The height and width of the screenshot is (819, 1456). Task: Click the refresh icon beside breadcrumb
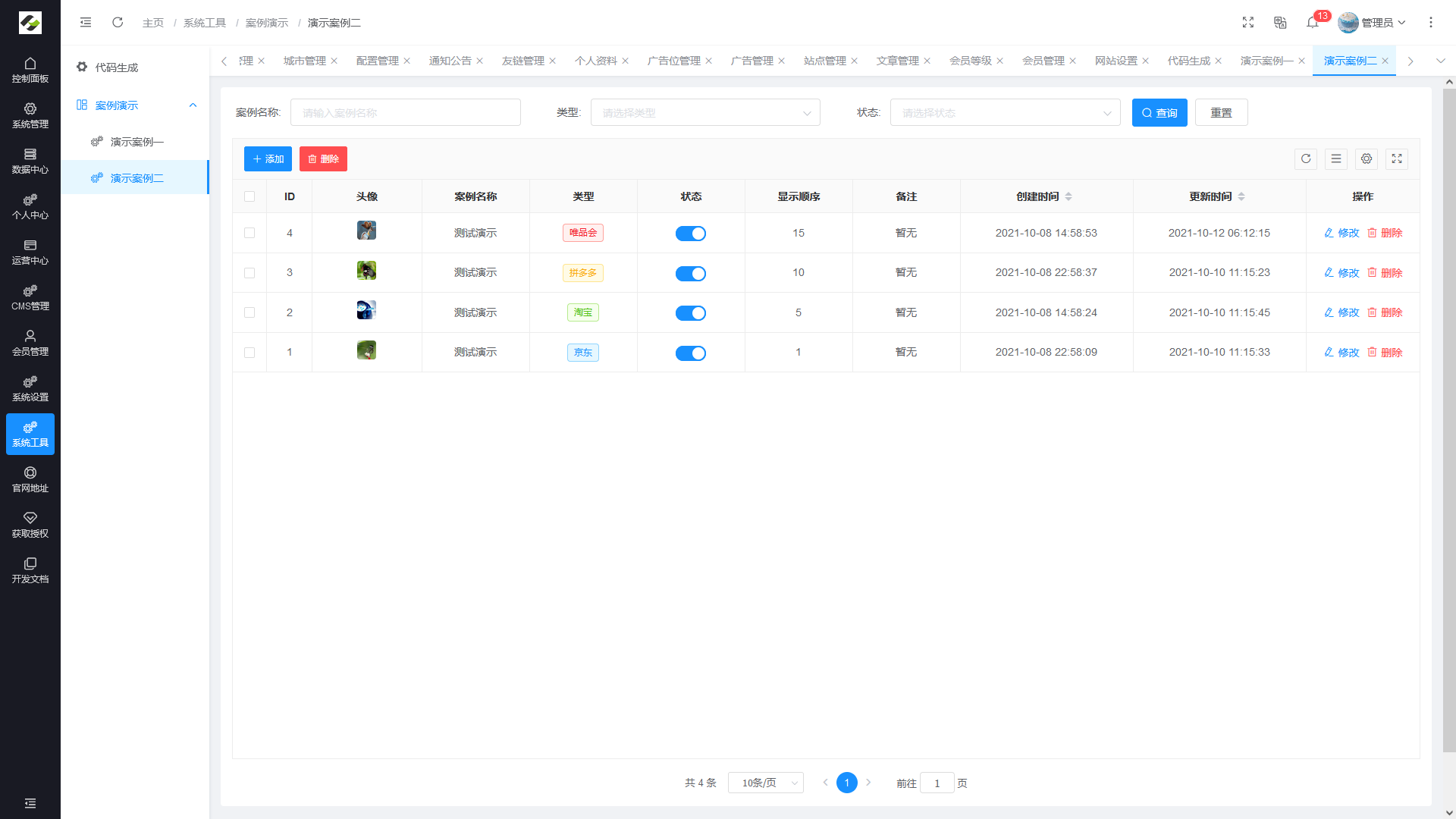tap(118, 23)
